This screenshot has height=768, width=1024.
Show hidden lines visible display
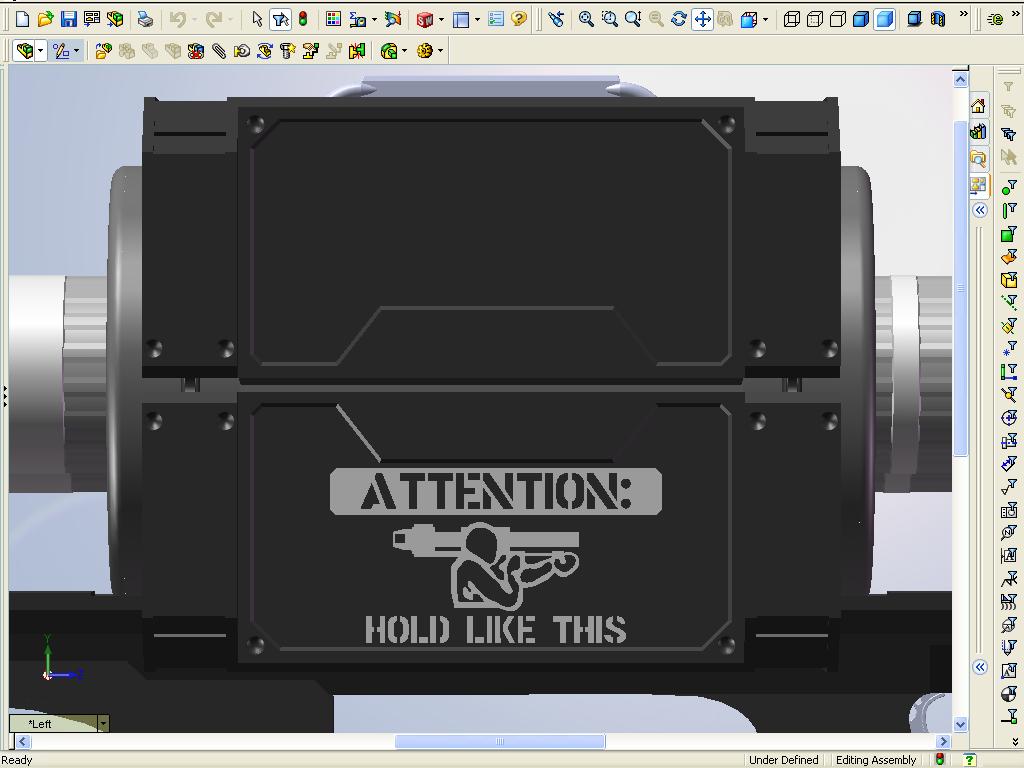pyautogui.click(x=814, y=19)
